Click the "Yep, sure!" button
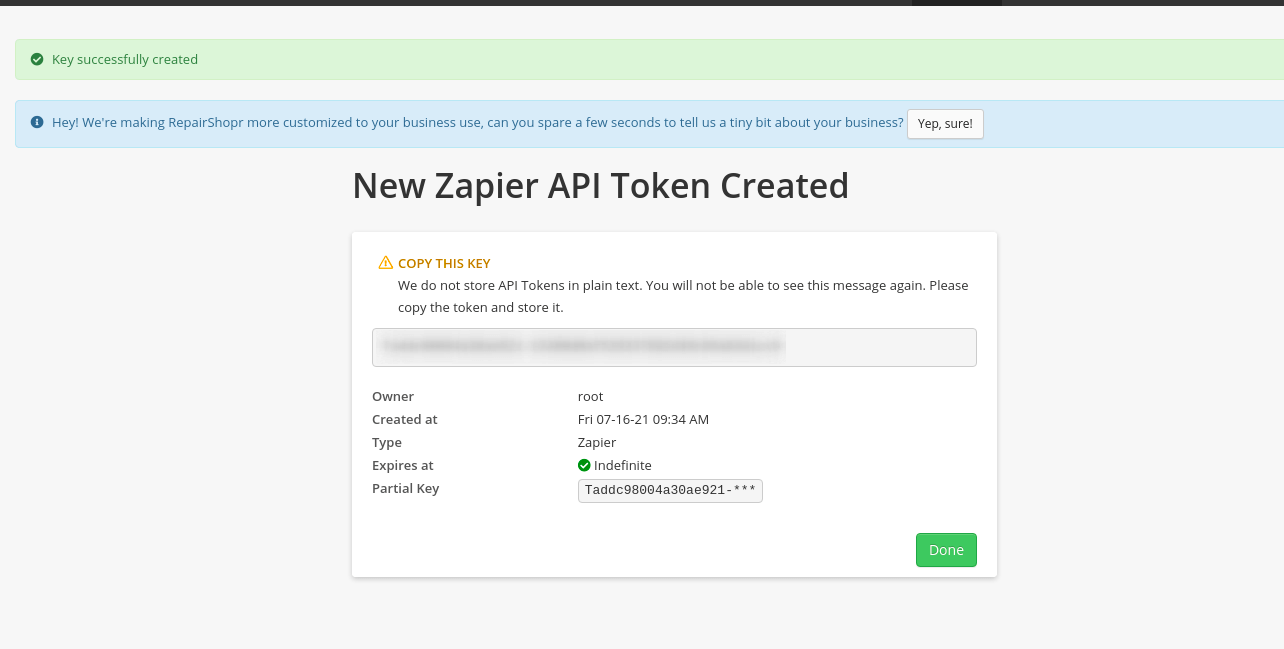The height and width of the screenshot is (649, 1284). pyautogui.click(x=945, y=123)
